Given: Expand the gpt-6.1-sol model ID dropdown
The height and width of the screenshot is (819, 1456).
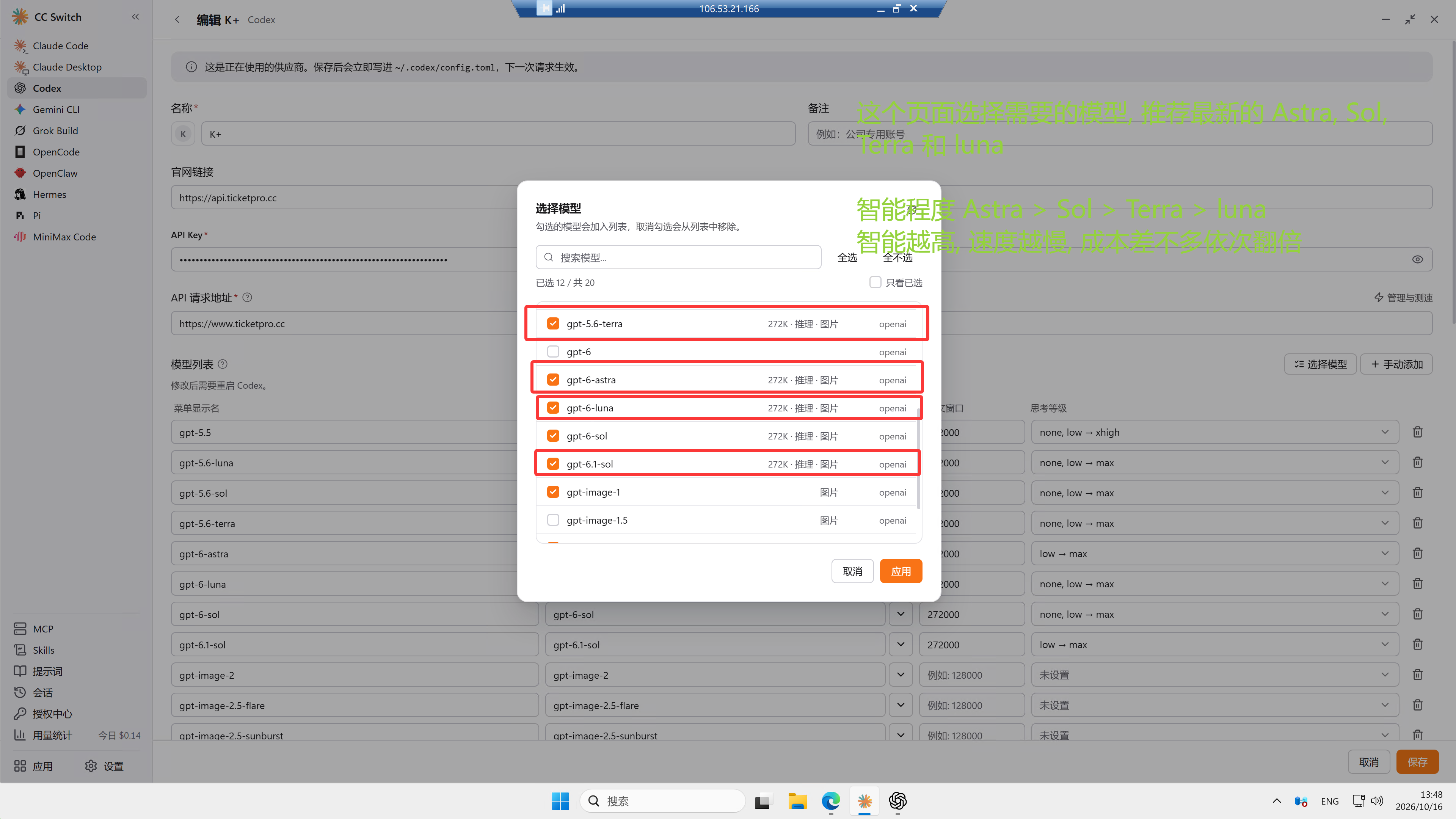Looking at the screenshot, I should tap(901, 645).
